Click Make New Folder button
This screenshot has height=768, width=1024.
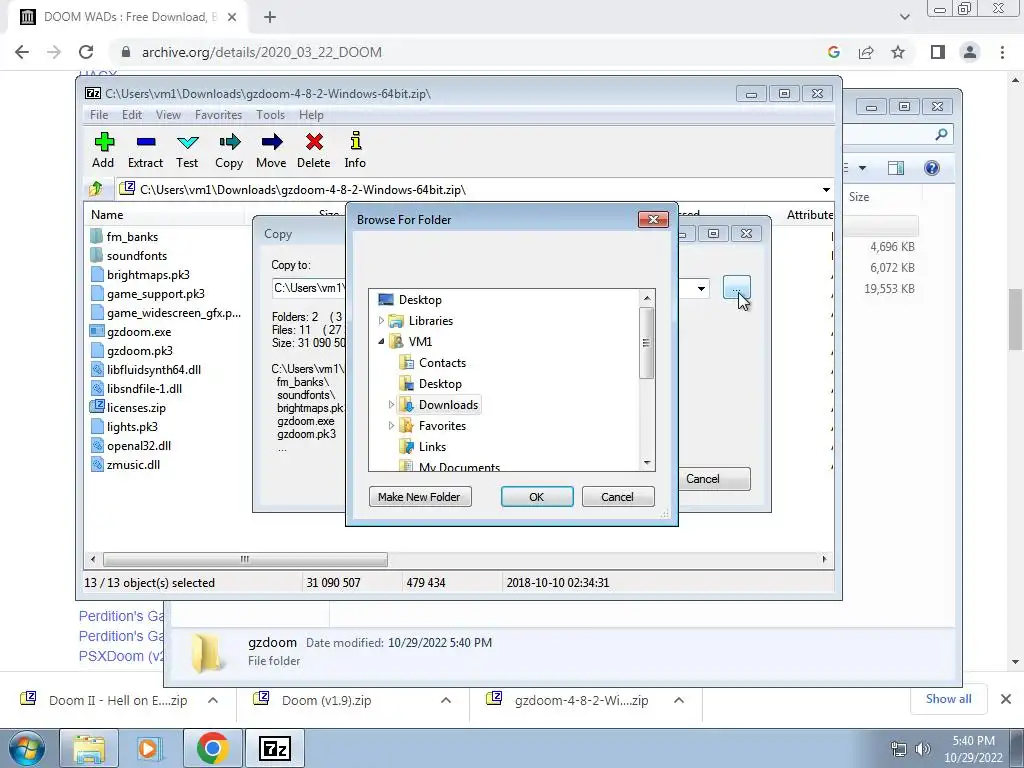(x=420, y=497)
